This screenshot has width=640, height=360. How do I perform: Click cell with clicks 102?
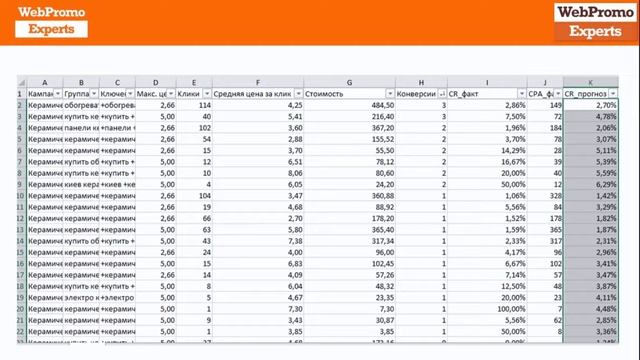194,128
